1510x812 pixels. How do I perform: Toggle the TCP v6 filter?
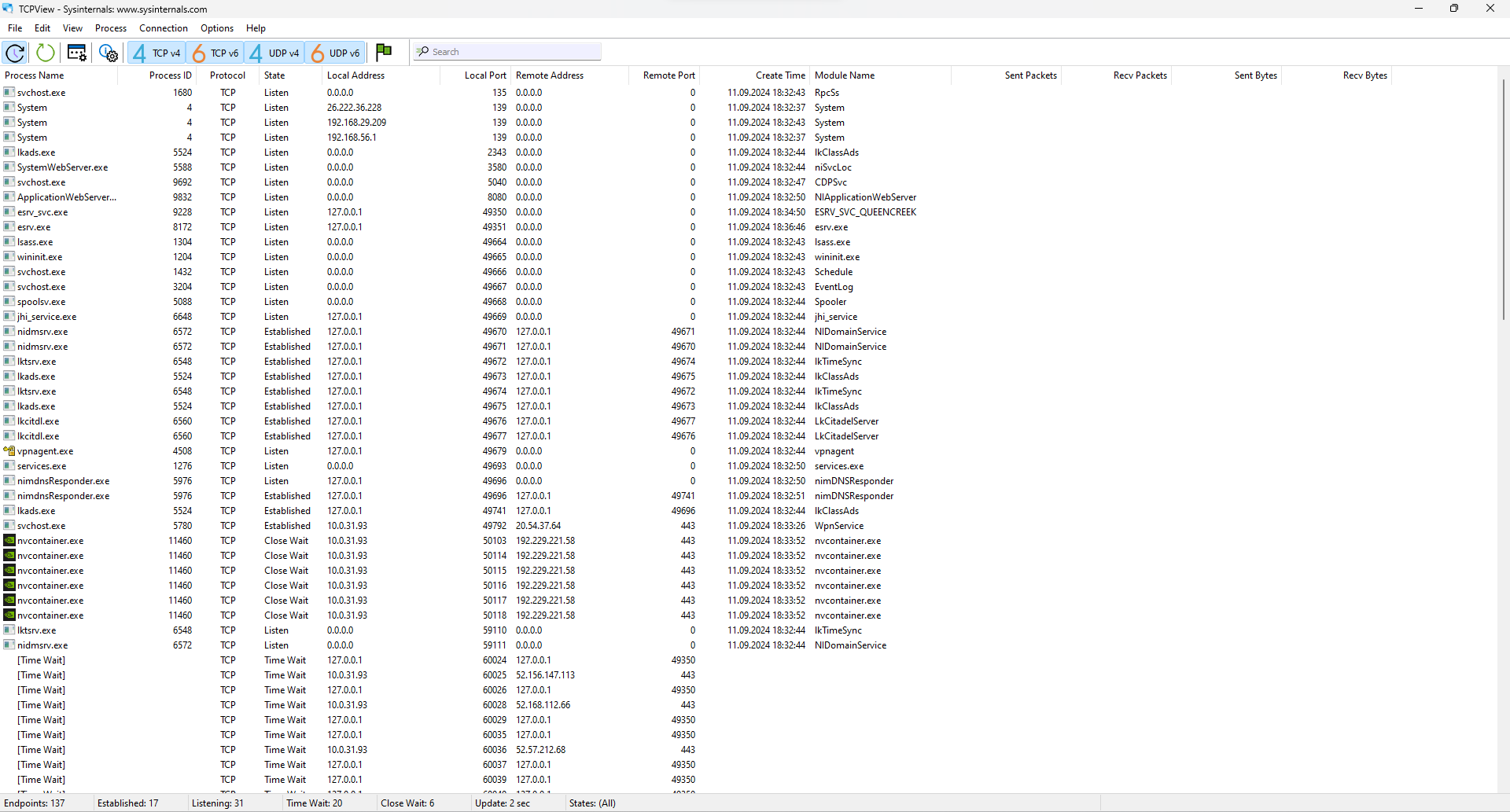click(x=215, y=53)
